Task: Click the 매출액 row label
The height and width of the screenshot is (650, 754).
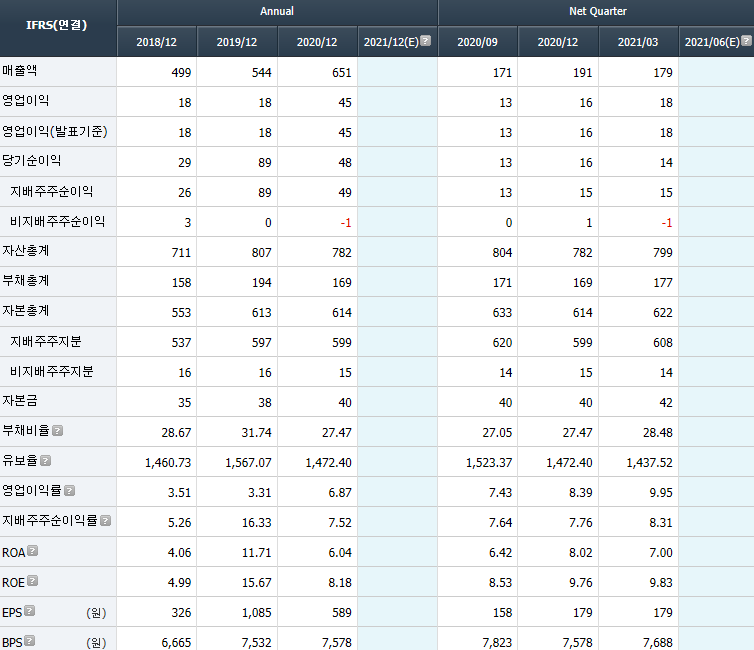Action: pos(20,71)
